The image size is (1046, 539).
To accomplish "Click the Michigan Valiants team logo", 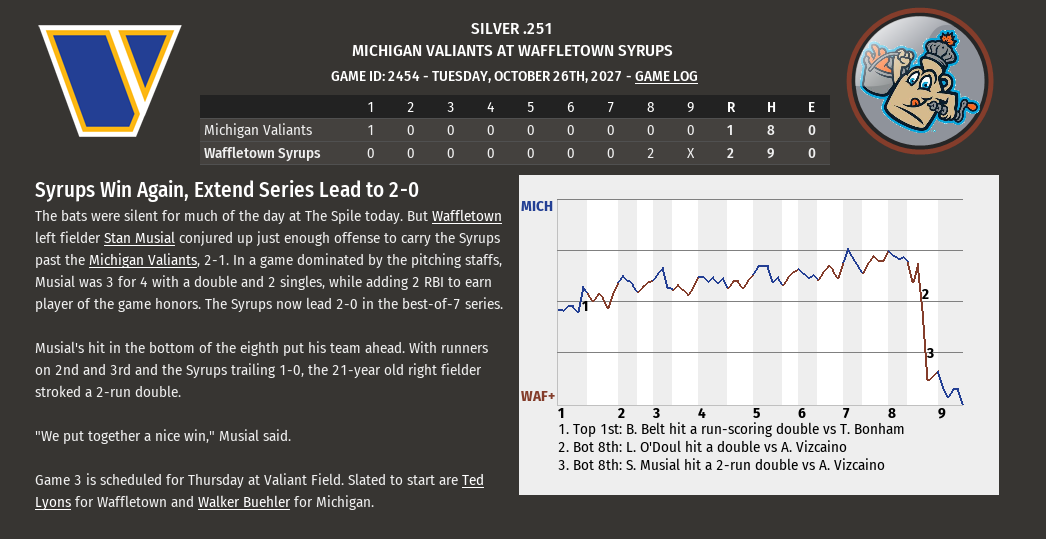I will (x=109, y=80).
